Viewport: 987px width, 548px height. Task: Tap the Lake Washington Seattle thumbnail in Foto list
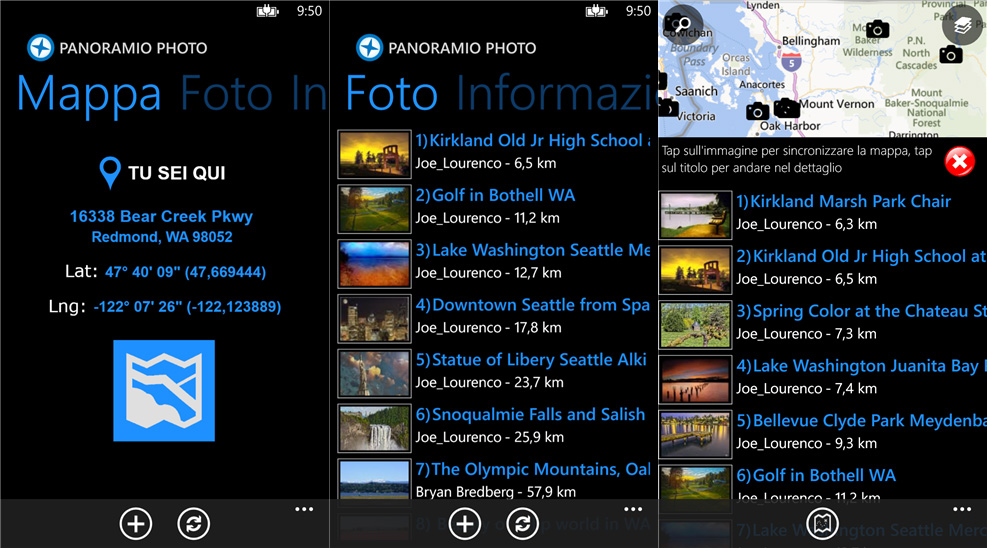click(x=375, y=264)
